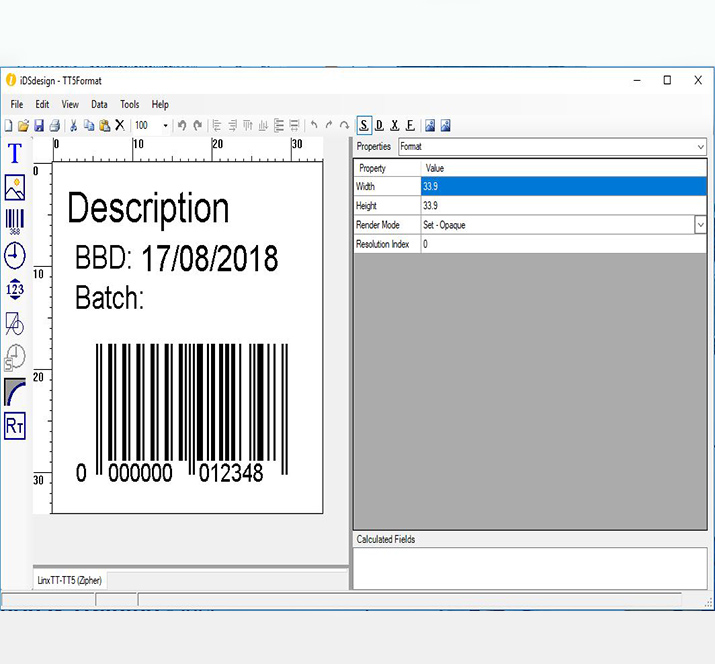Select the Barcode tool
The height and width of the screenshot is (664, 715).
coord(15,222)
